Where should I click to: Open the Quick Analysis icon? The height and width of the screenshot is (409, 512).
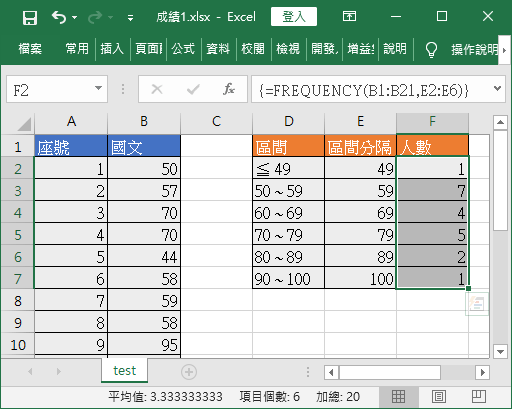pyautogui.click(x=477, y=304)
